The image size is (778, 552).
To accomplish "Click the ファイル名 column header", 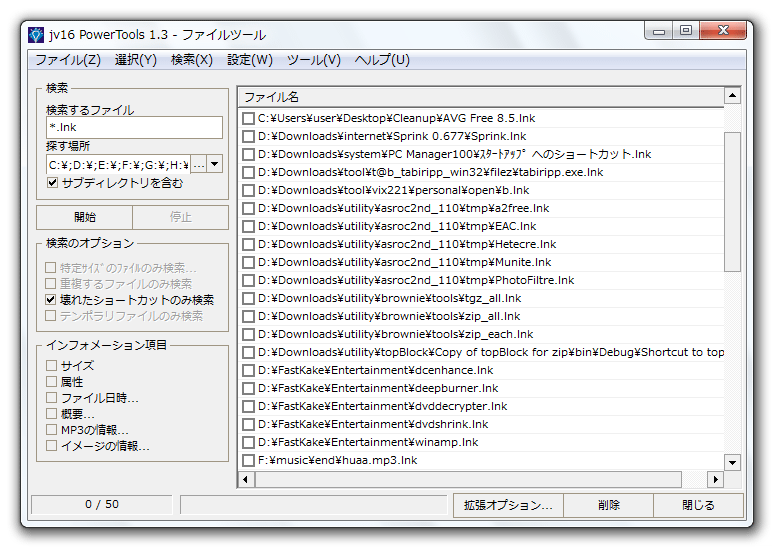I will [481, 97].
